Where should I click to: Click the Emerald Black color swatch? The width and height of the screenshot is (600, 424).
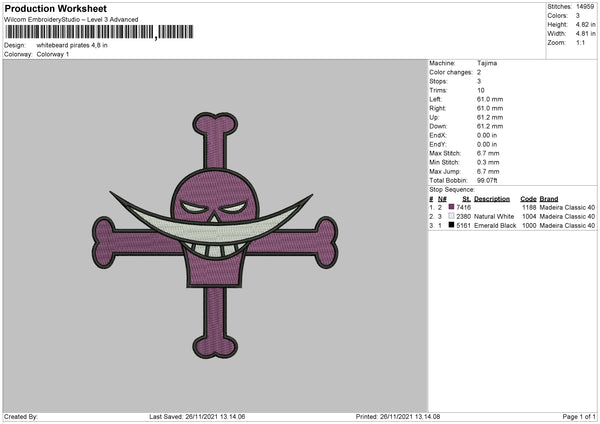tap(451, 225)
